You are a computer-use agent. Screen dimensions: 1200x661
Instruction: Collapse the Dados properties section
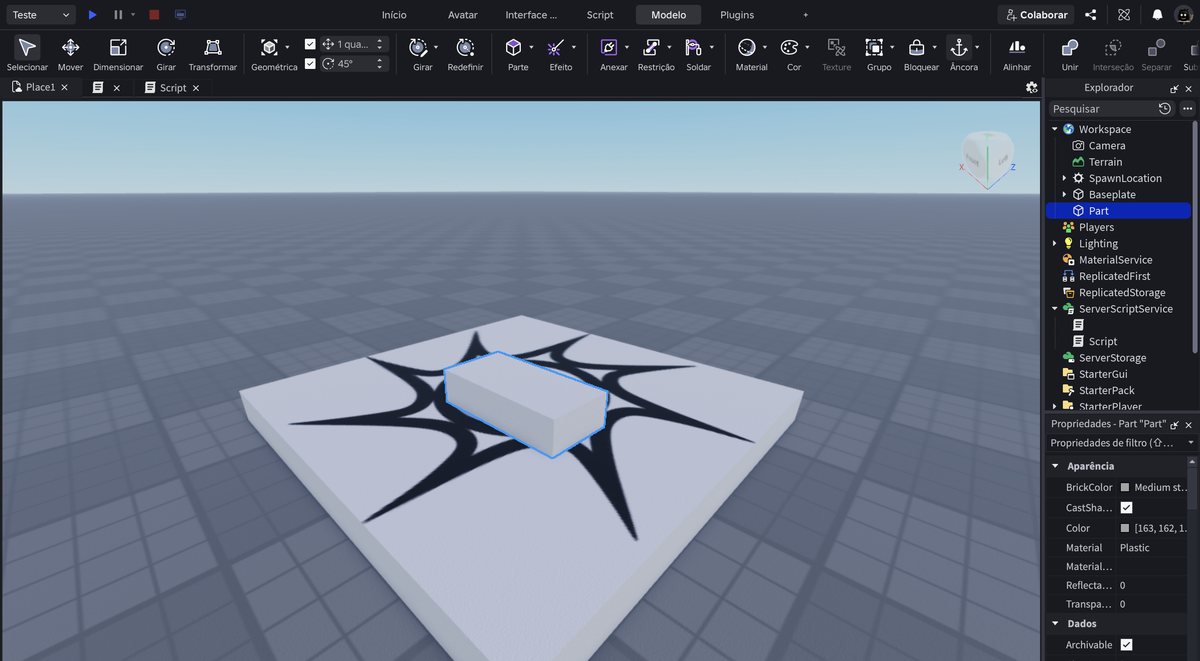(1054, 623)
